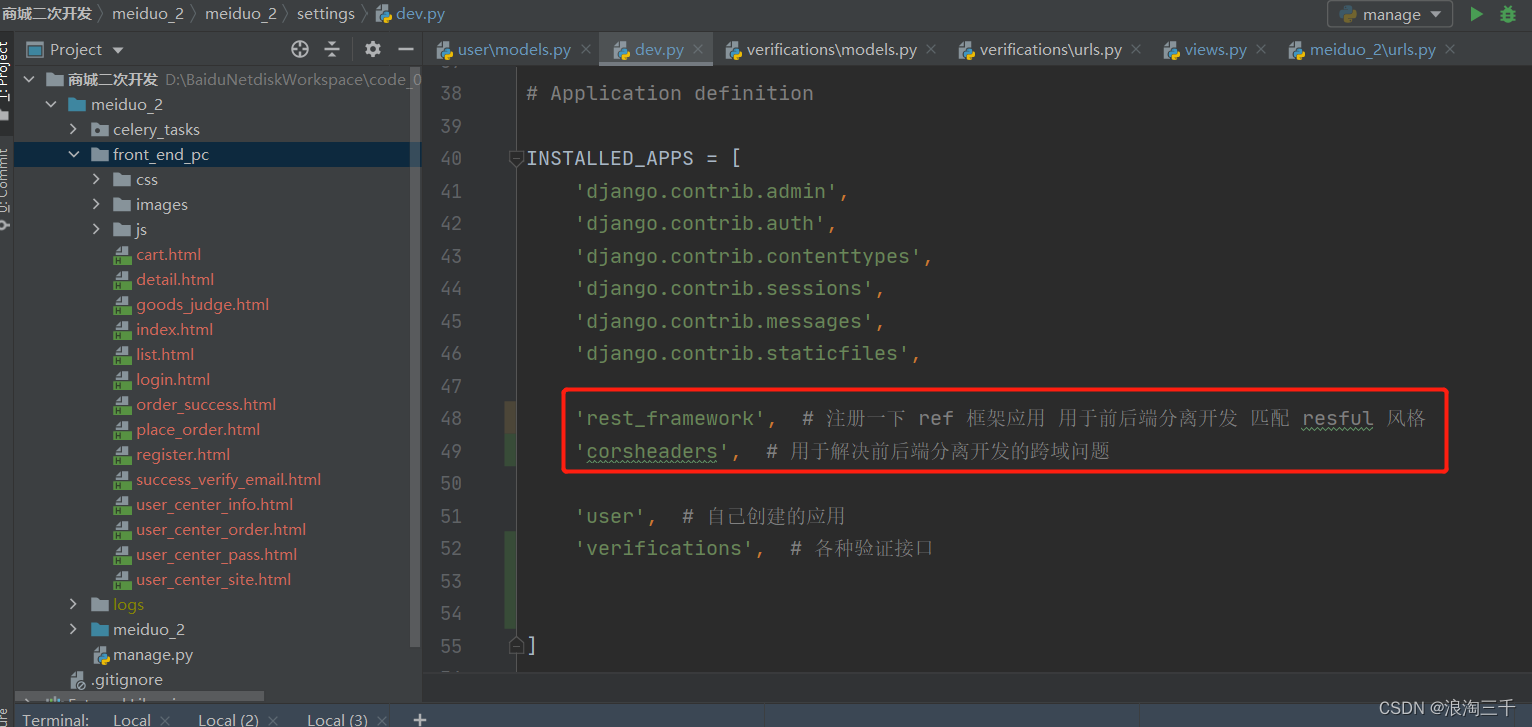This screenshot has width=1532, height=727.
Task: Fold INSTALLED_APPS block at line 40
Action: click(516, 158)
